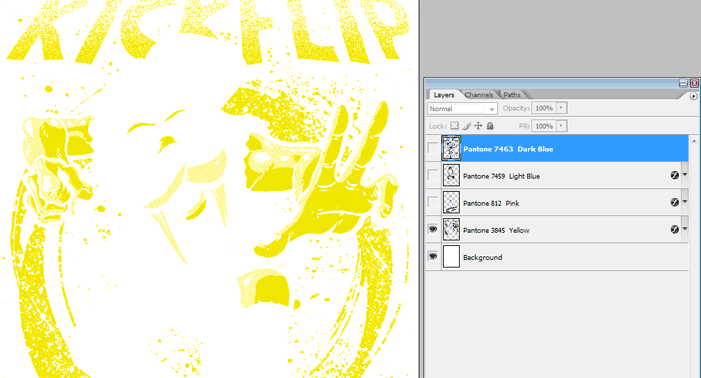The height and width of the screenshot is (378, 701).
Task: Hide the Background layer eye icon
Action: point(433,256)
